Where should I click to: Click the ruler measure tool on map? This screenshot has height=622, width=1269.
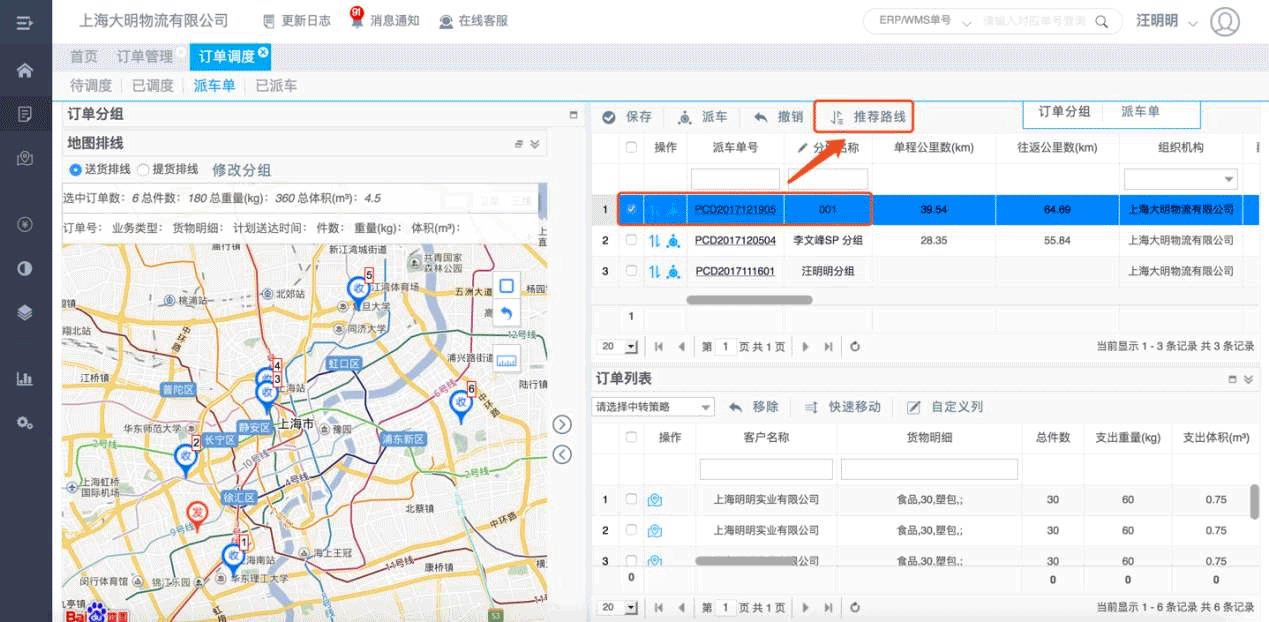(x=506, y=359)
